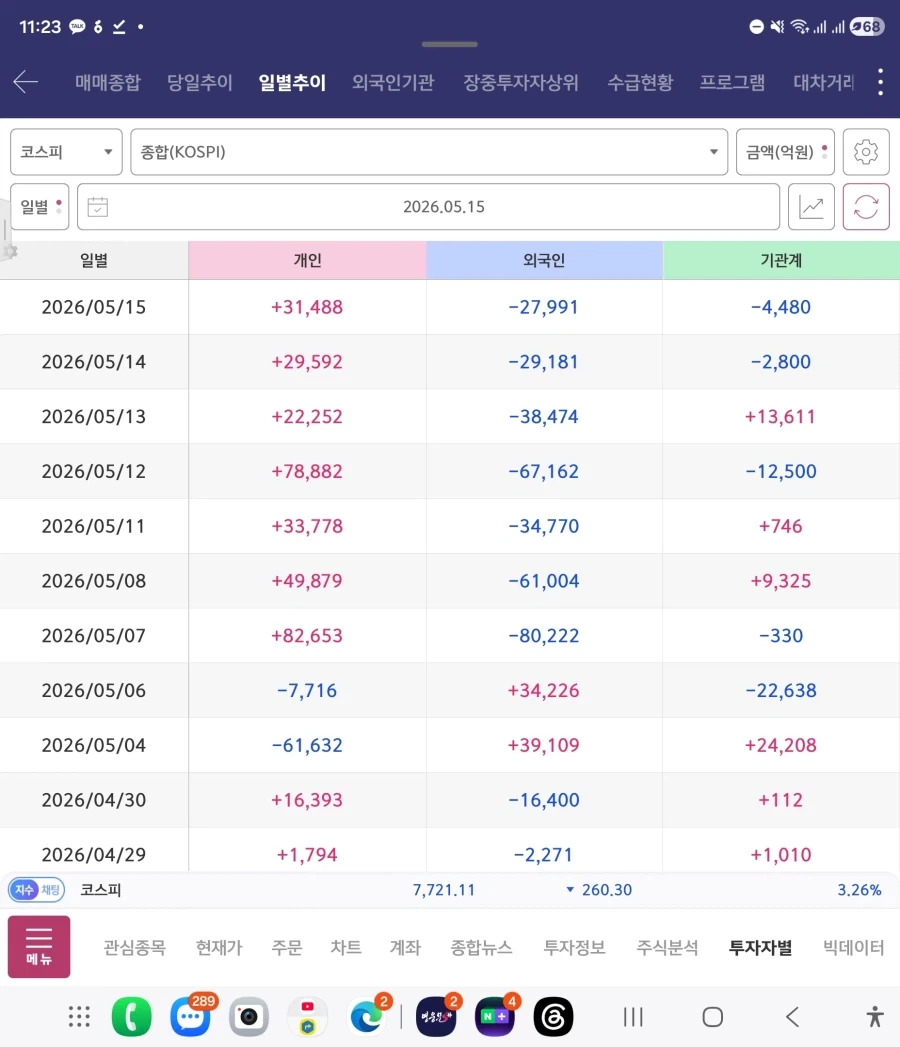Tap 외국인 value +39,109
900x1047 pixels.
click(x=543, y=745)
